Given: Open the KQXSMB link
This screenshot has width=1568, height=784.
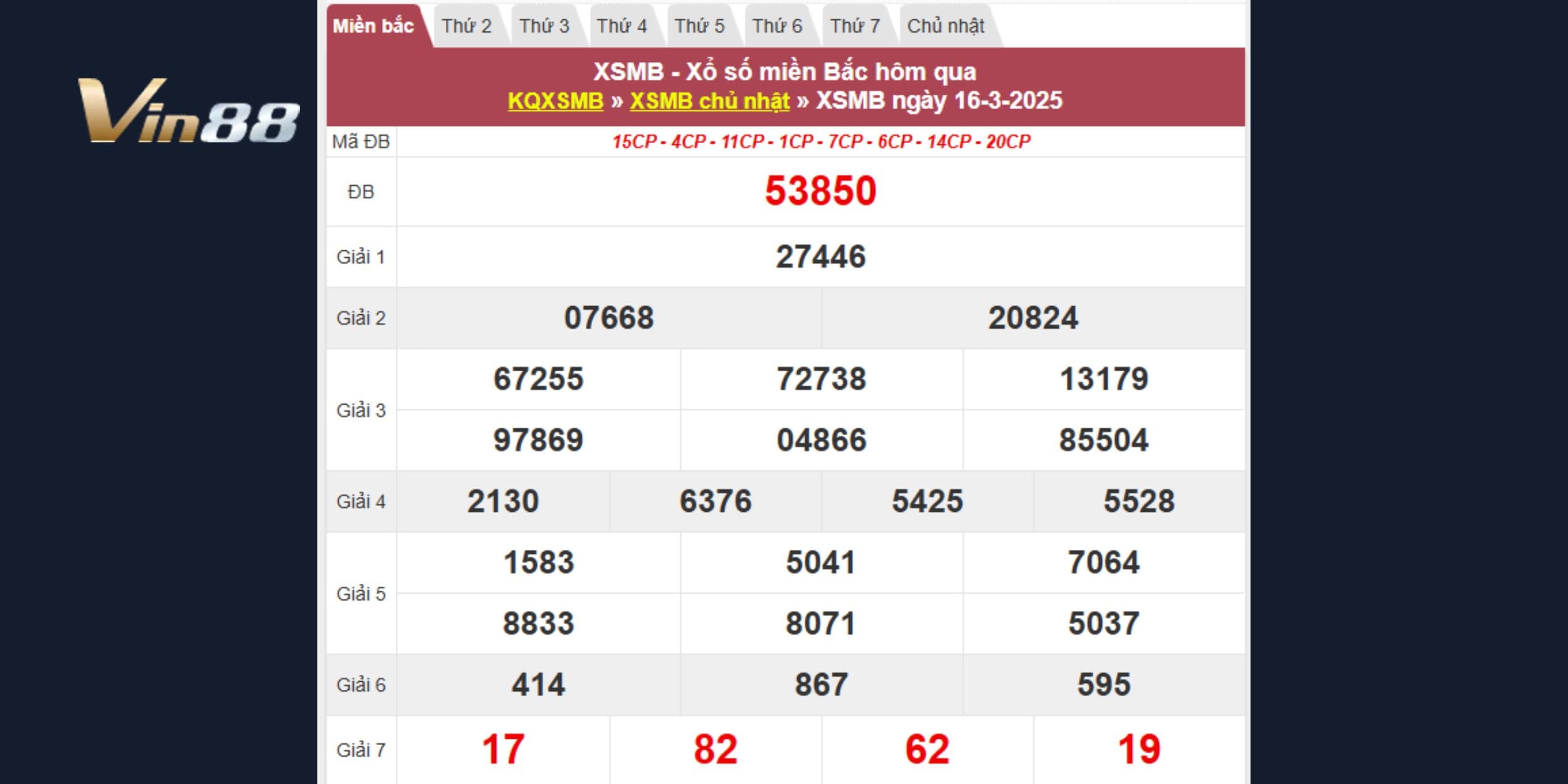Looking at the screenshot, I should [556, 101].
